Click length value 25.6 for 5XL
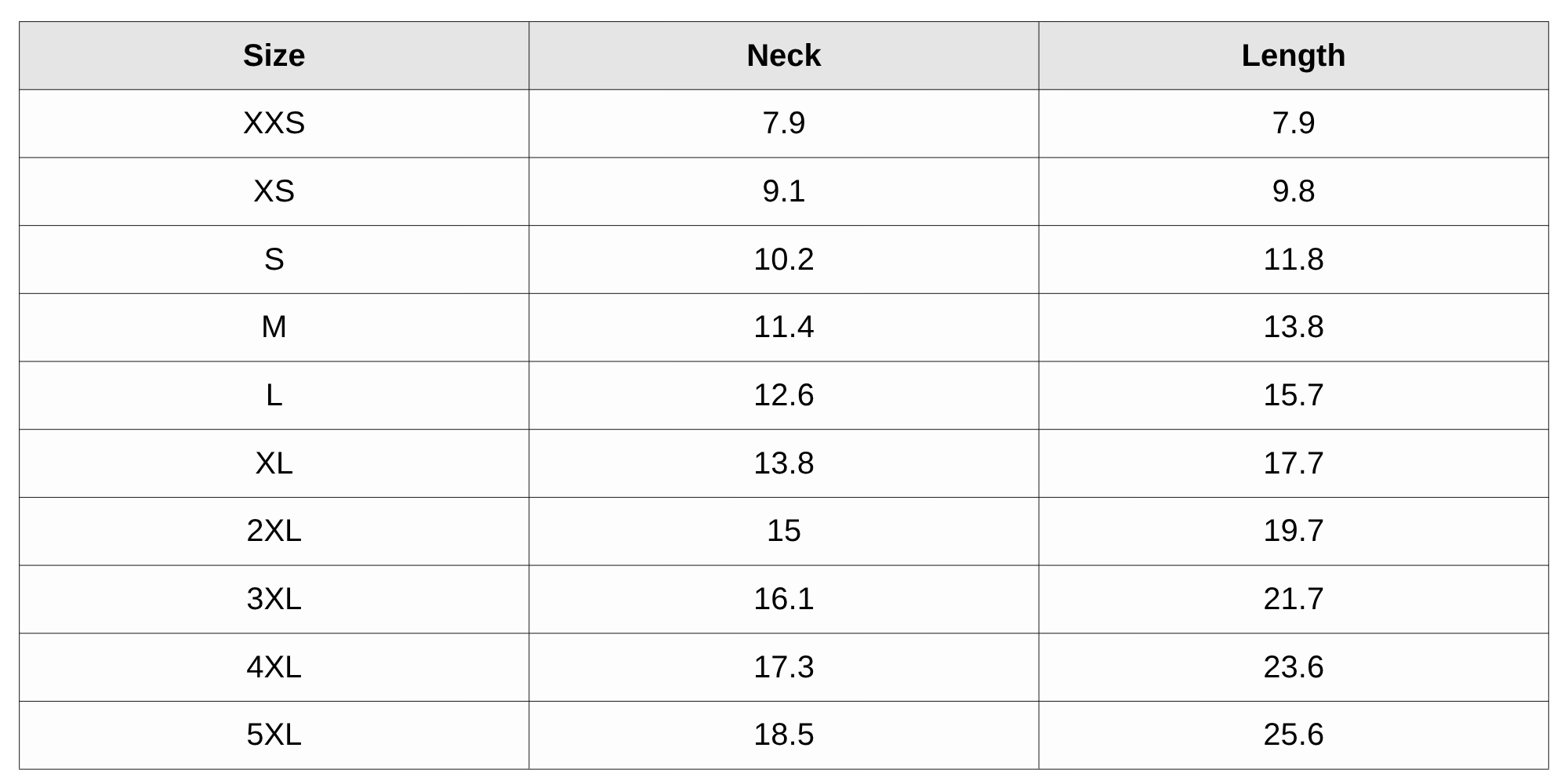Viewport: 1568px width, 784px height. 1293,735
